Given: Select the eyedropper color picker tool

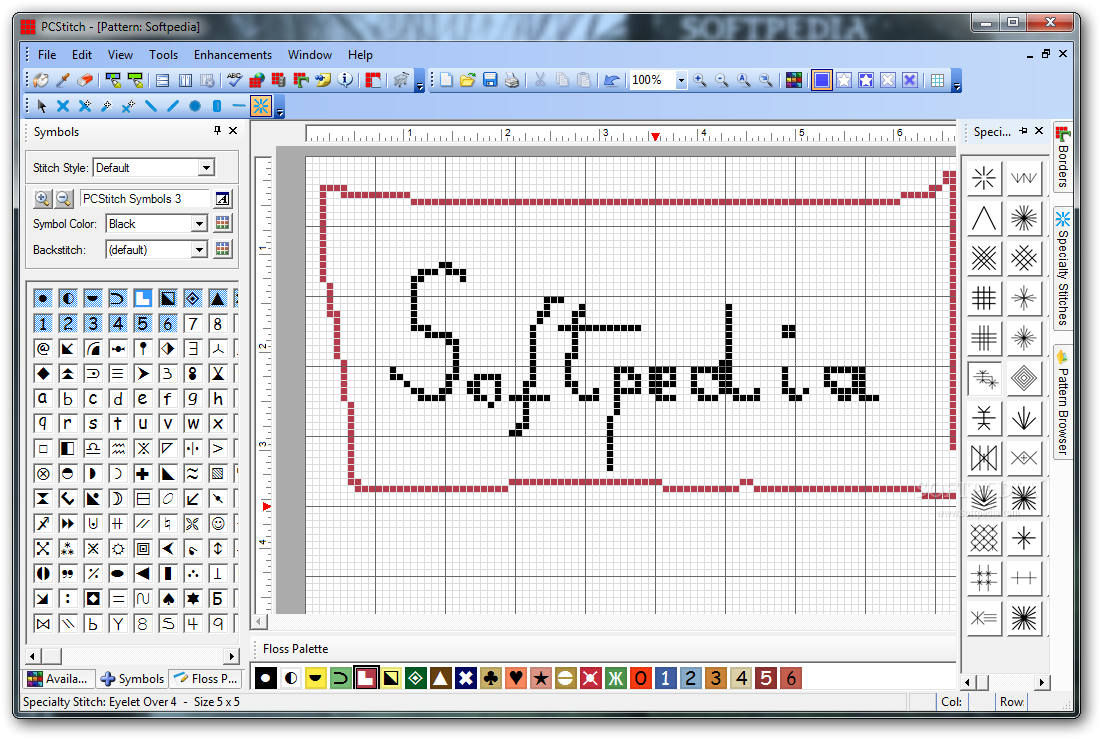Looking at the screenshot, I should click(x=63, y=80).
